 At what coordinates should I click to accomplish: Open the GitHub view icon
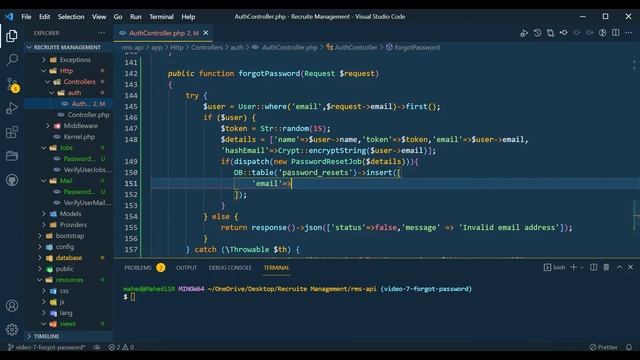coord(12,180)
